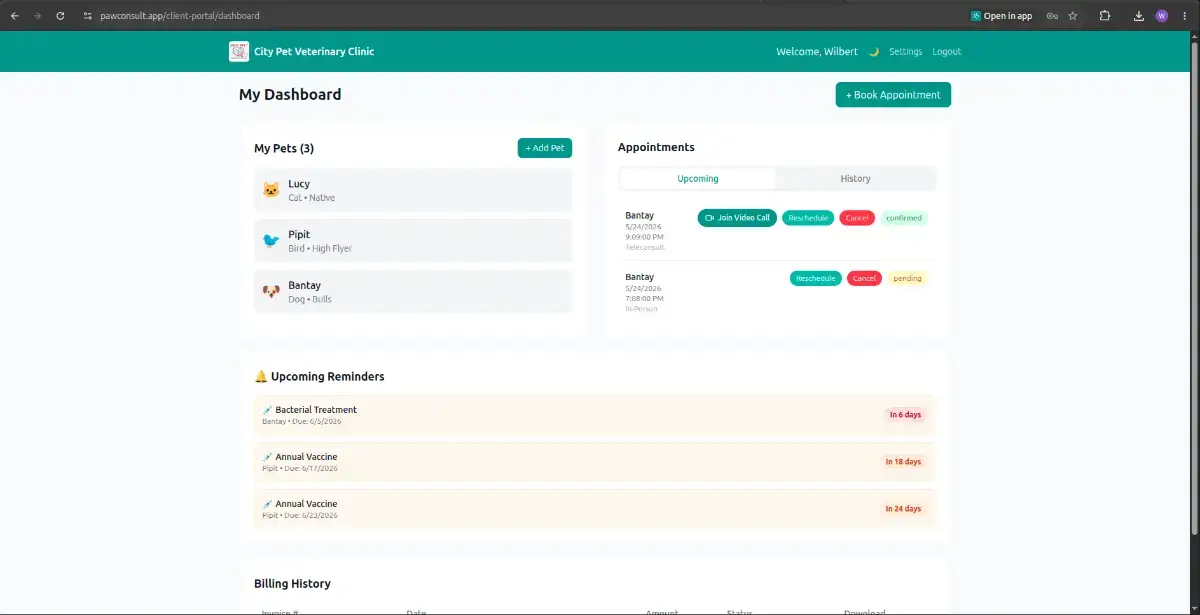The image size is (1200, 615).
Task: Reload the page using the refresh icon
Action: point(60,16)
